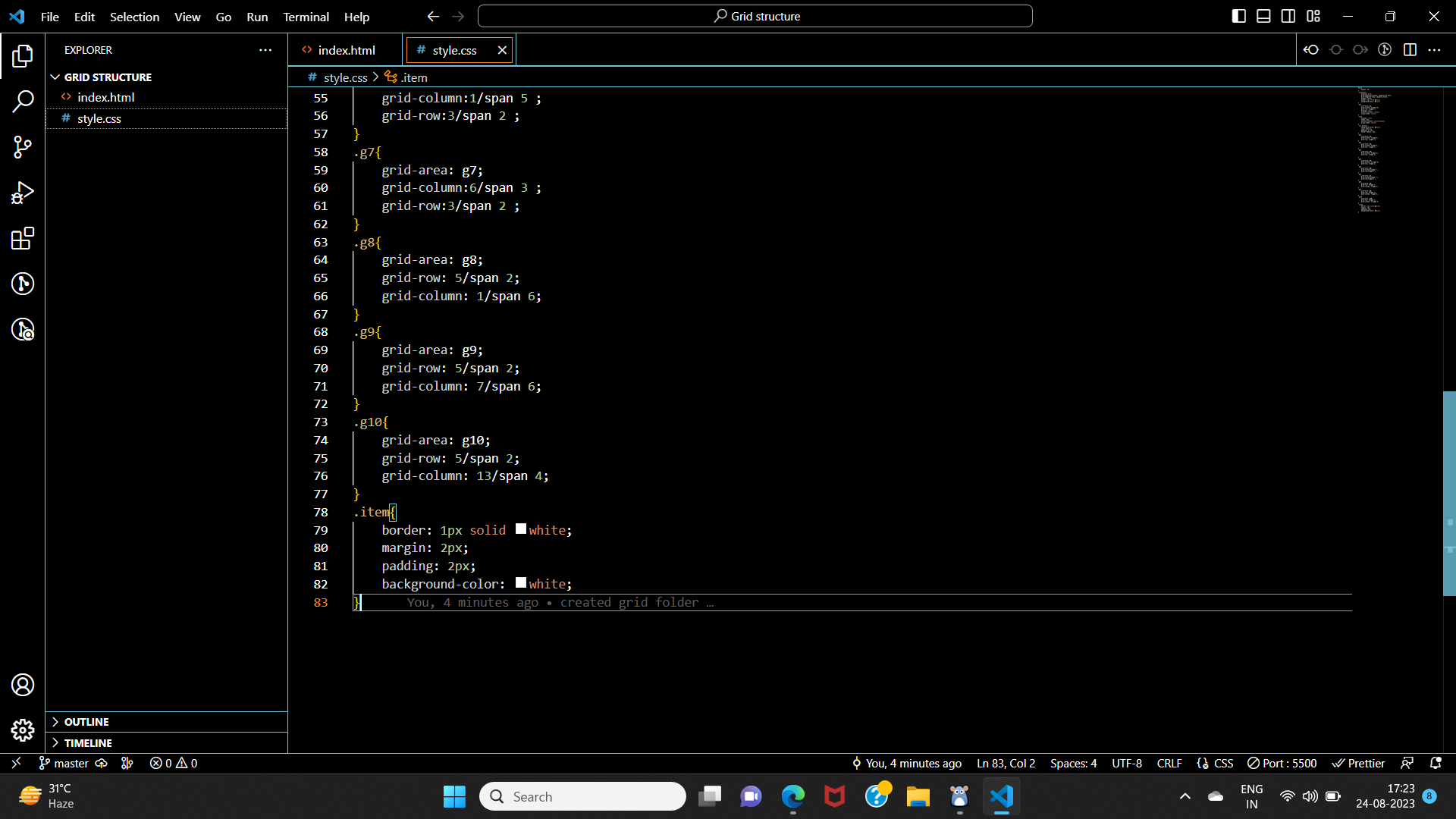Image resolution: width=1456 pixels, height=819 pixels.
Task: Click the white color swatch on border line
Action: (521, 529)
